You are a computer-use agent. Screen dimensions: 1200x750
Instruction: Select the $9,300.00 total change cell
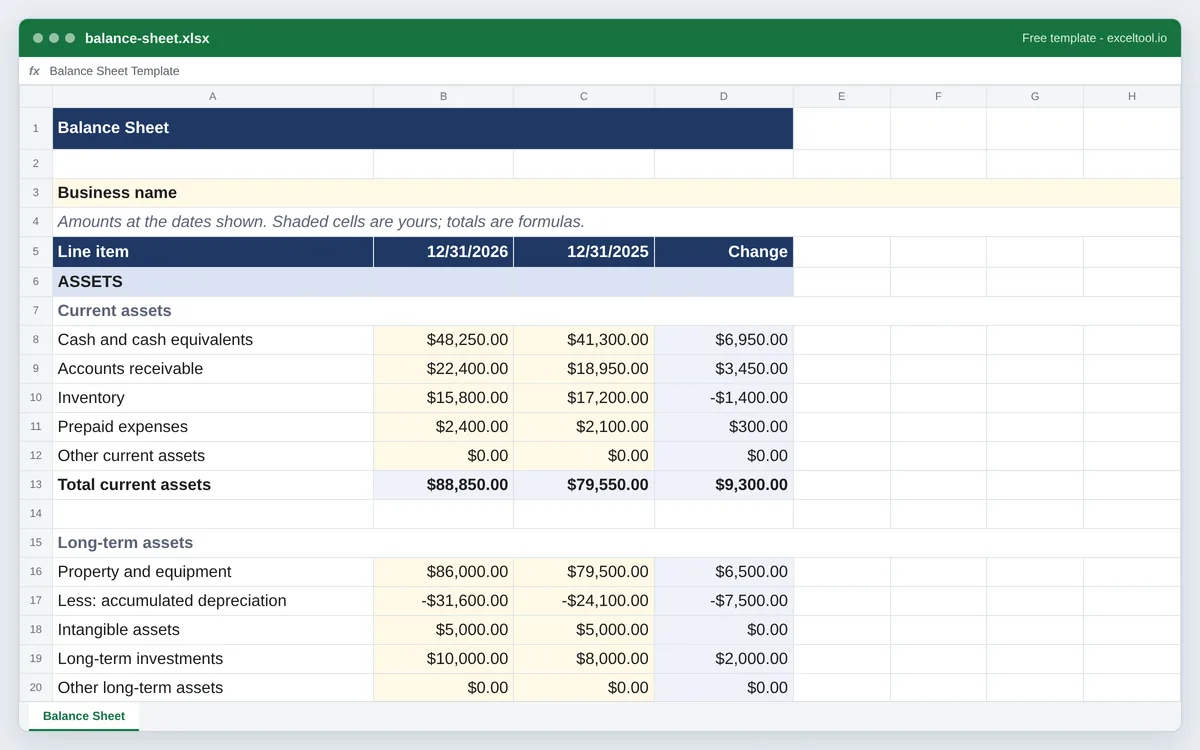724,485
